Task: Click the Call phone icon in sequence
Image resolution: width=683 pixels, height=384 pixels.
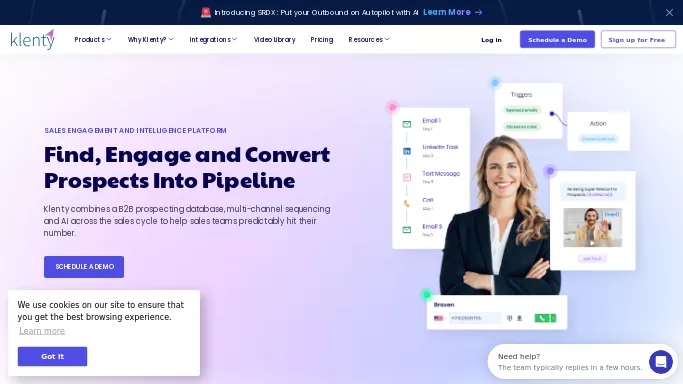Action: 406,203
